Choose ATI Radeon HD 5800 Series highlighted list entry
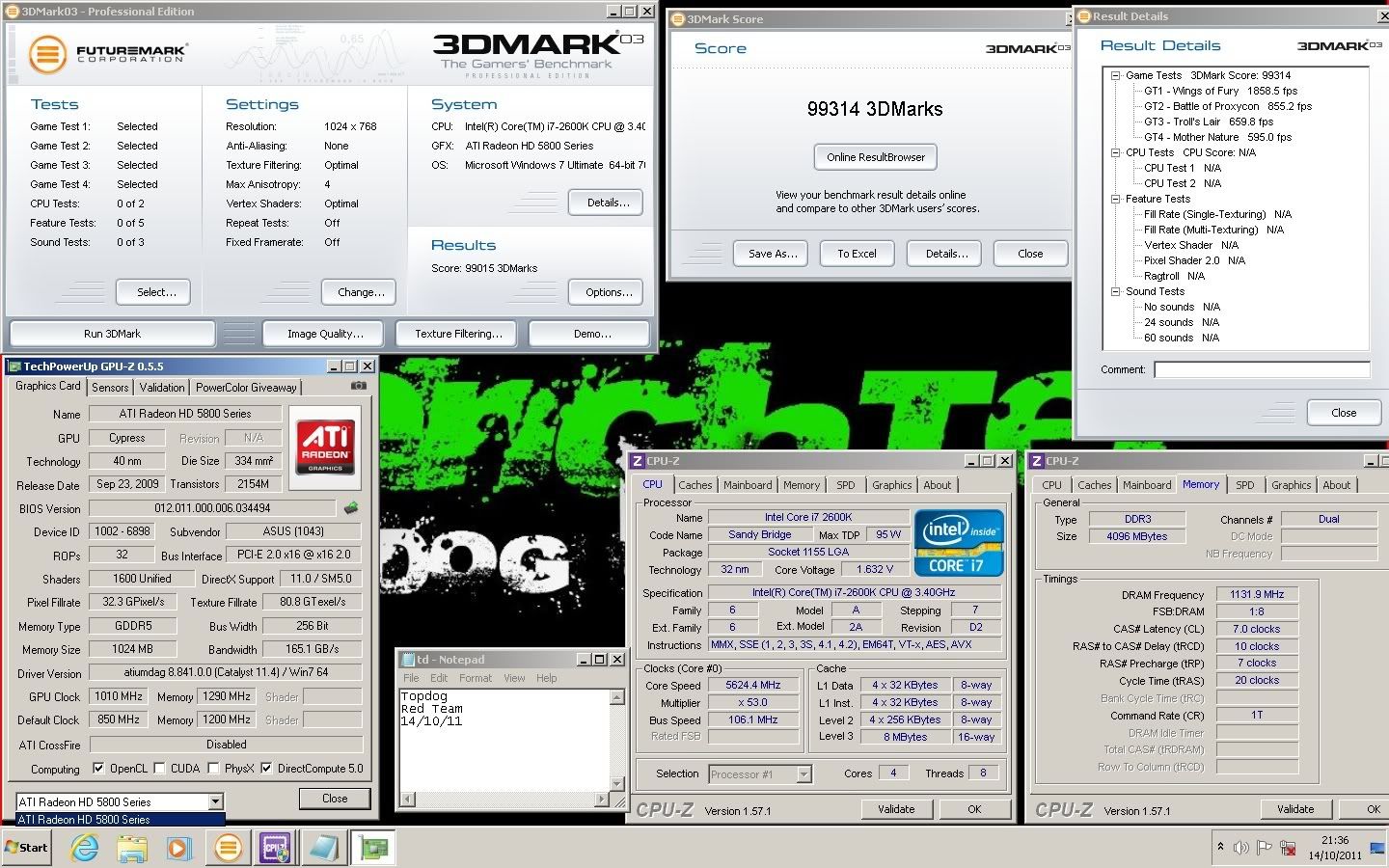 pos(121,820)
